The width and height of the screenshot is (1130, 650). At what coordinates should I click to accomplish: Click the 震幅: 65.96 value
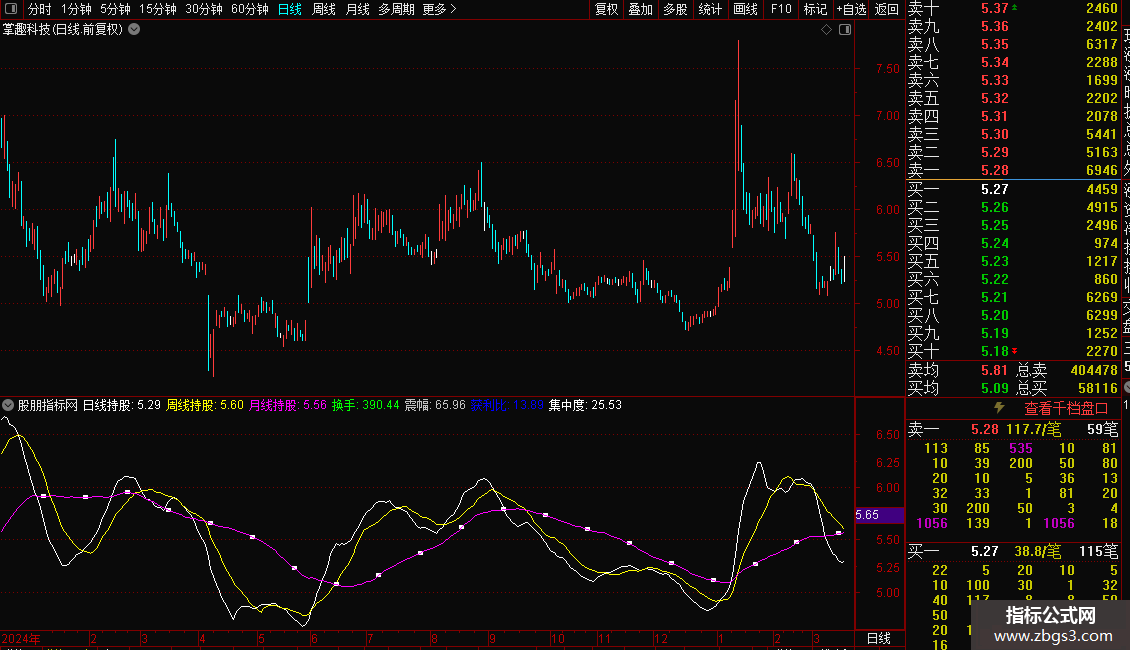click(435, 405)
